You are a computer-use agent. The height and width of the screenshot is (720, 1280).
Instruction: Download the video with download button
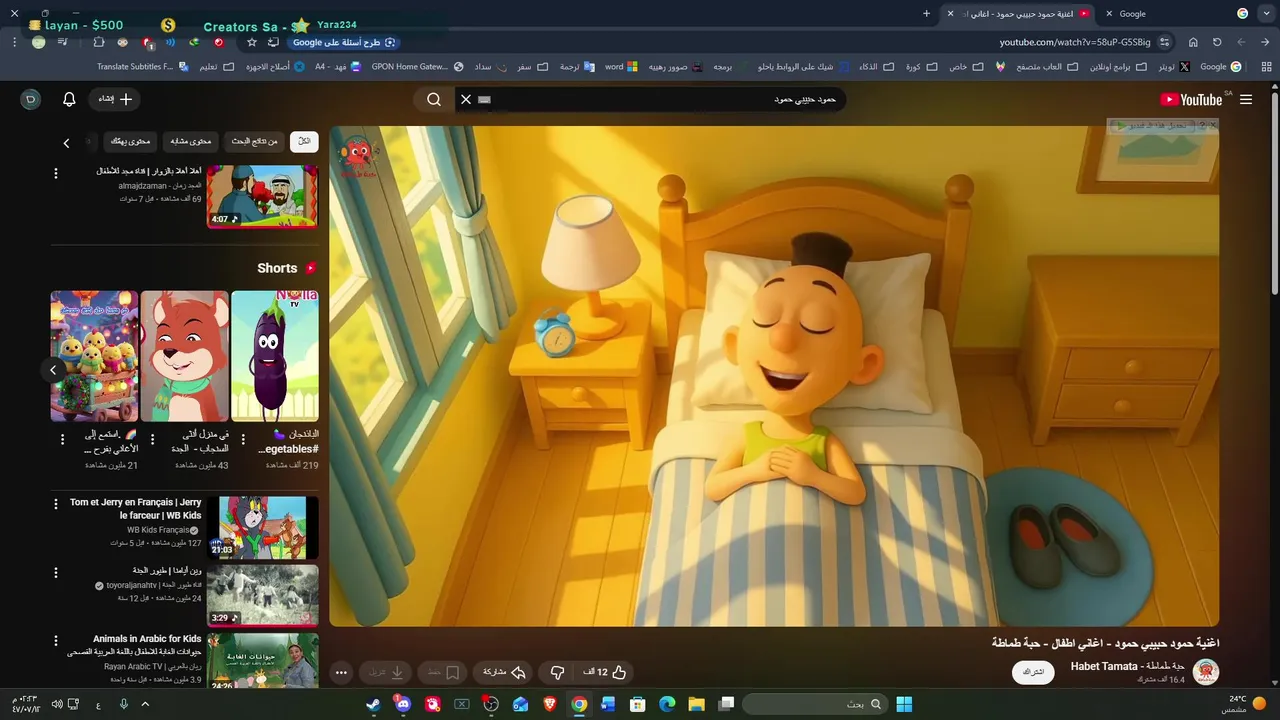(x=387, y=672)
